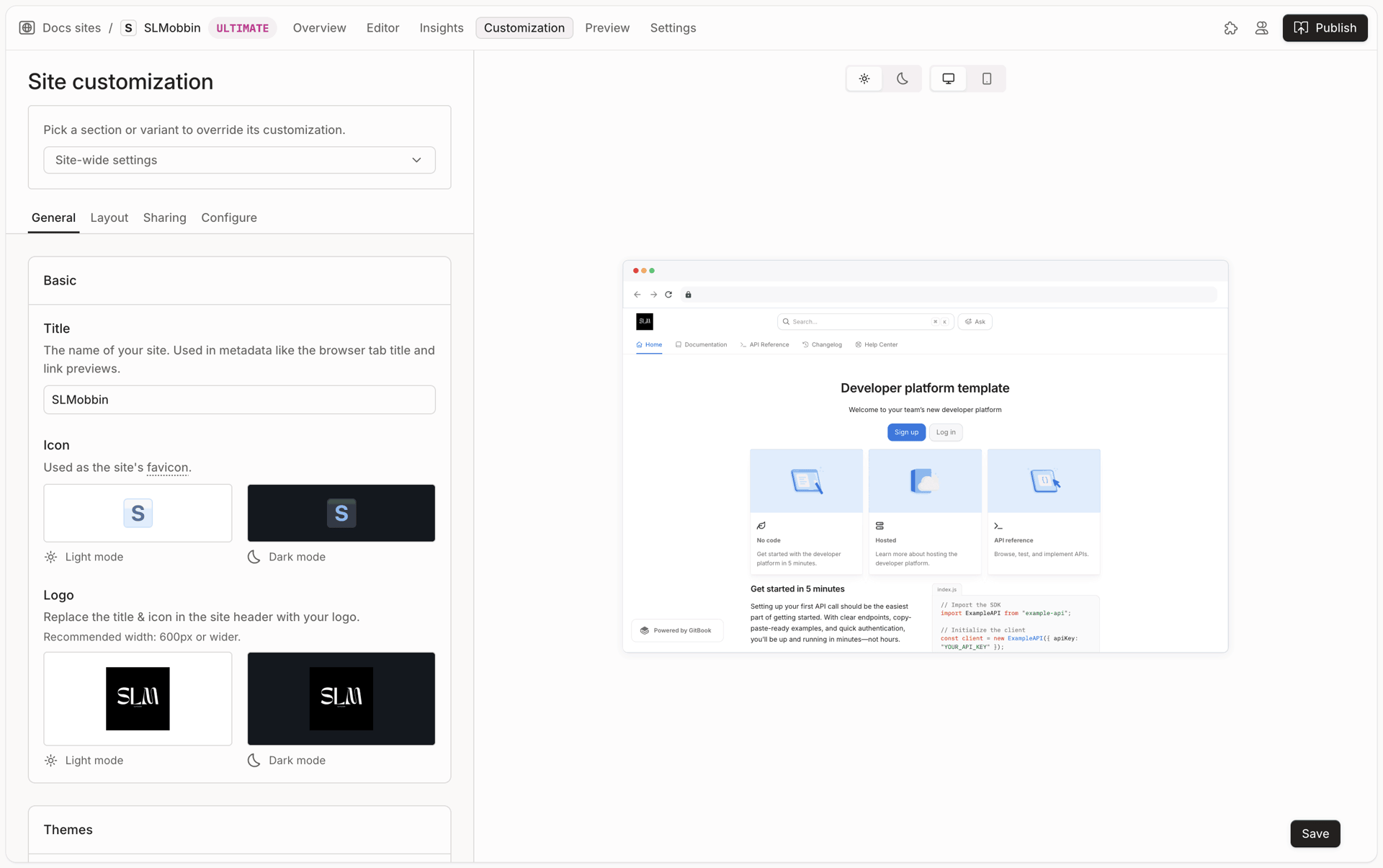Switch preview to dark mode moon

pos(902,79)
